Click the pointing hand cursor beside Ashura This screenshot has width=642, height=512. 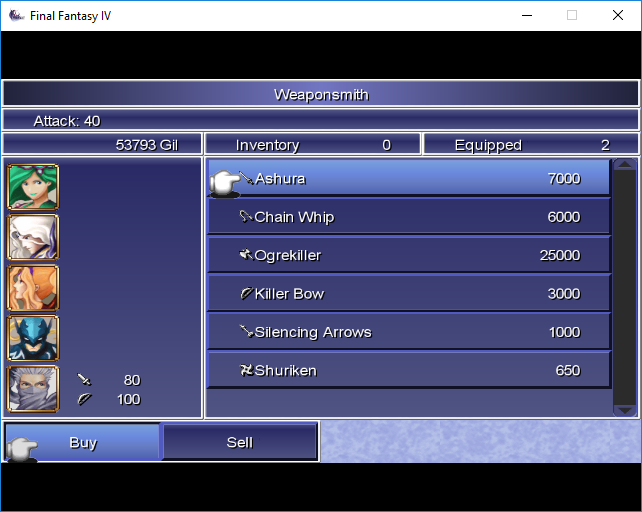(x=224, y=183)
